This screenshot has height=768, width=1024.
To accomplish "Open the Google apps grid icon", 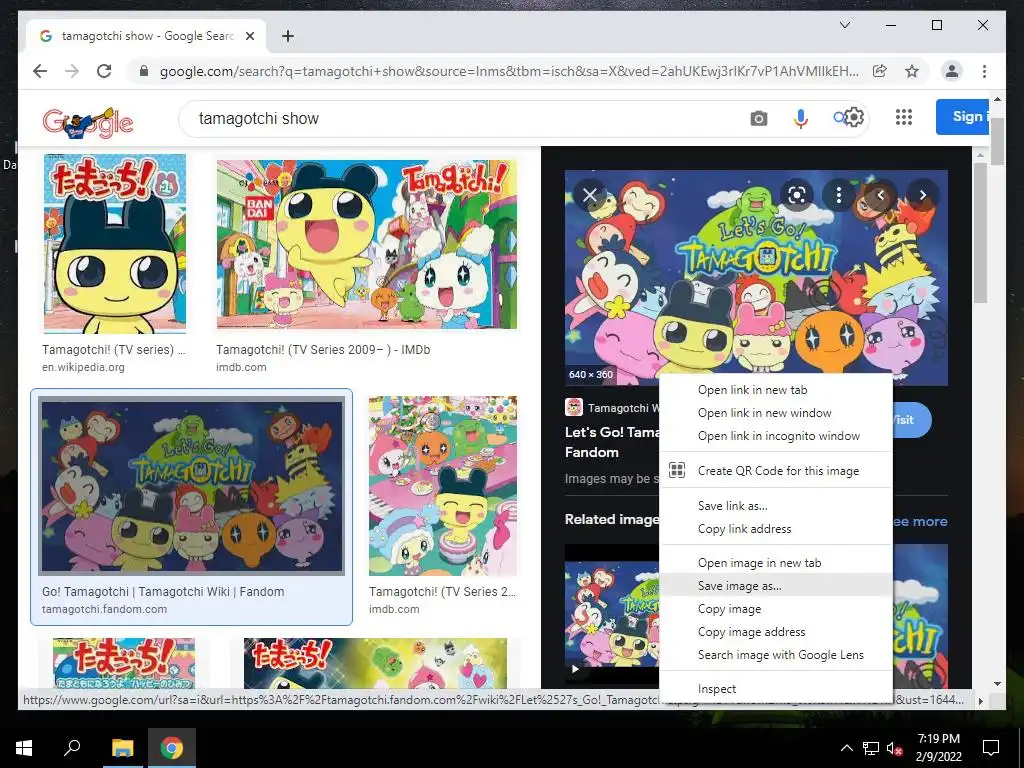I will (903, 118).
